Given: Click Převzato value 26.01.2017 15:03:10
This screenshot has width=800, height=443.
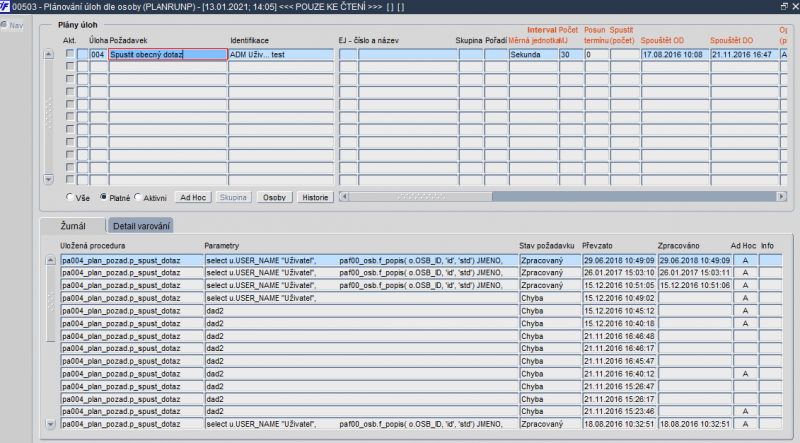Looking at the screenshot, I should click(x=619, y=273).
